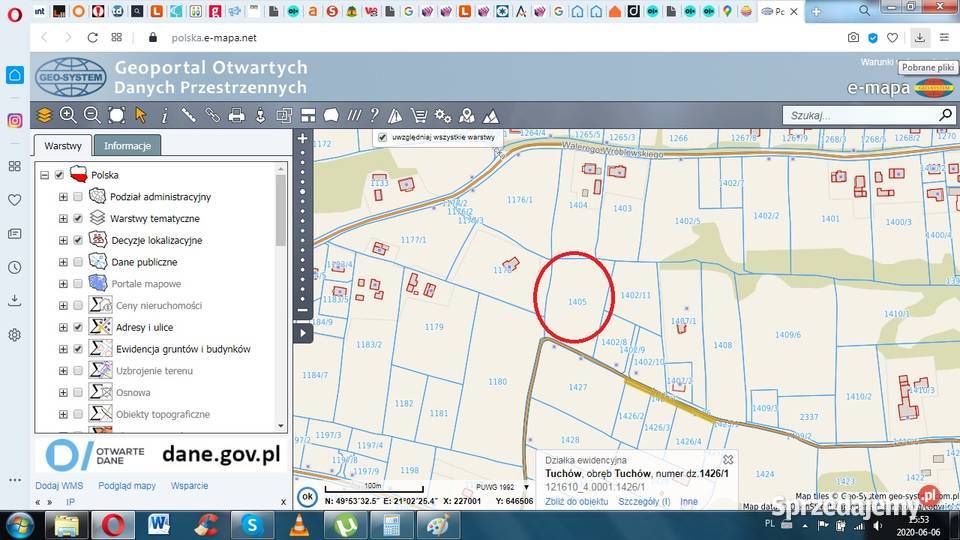
Task: Open the gears settings tool
Action: point(443,115)
